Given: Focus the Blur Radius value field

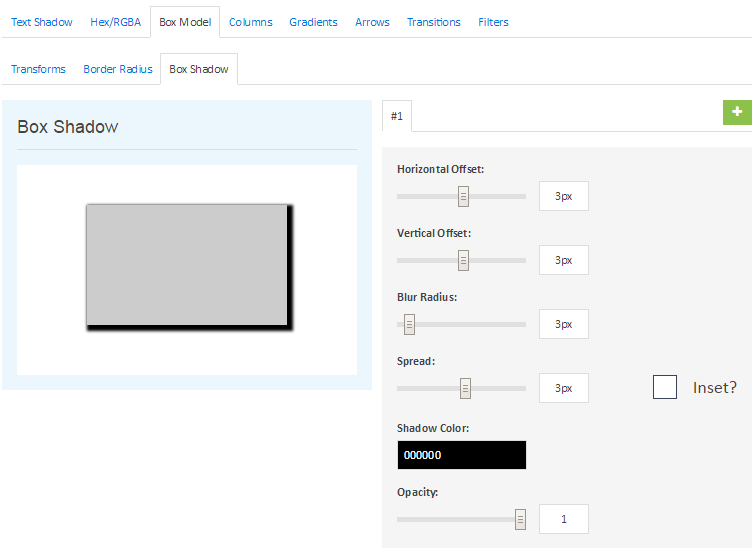Looking at the screenshot, I should coord(564,324).
